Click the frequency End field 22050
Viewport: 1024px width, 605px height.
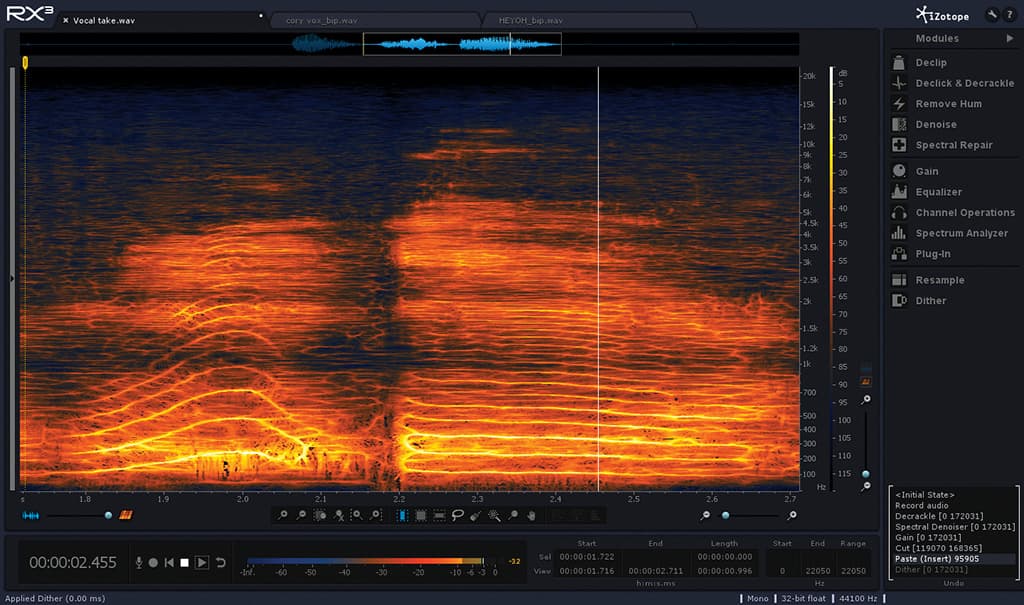pos(818,571)
